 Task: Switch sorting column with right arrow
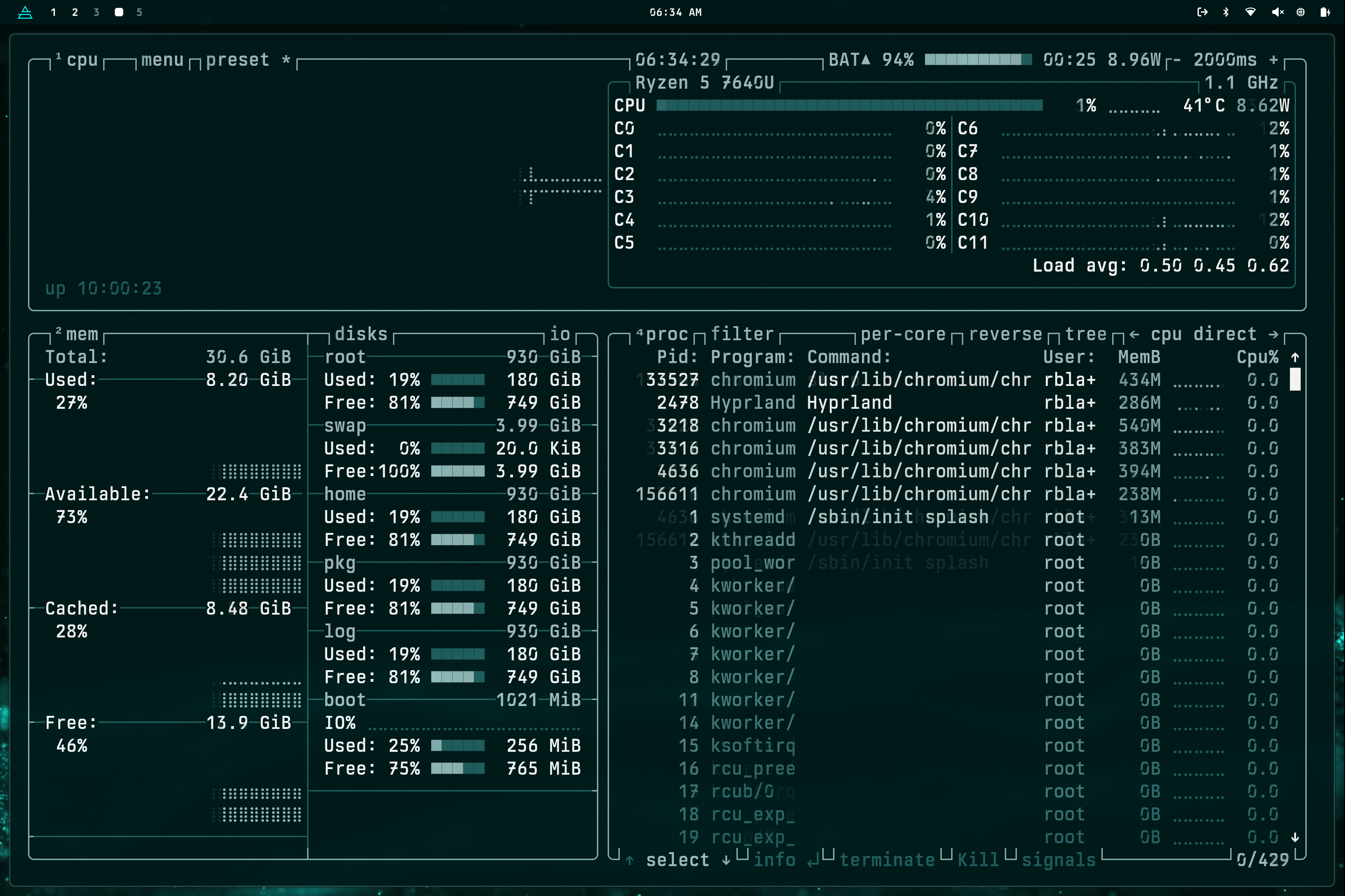point(1273,334)
